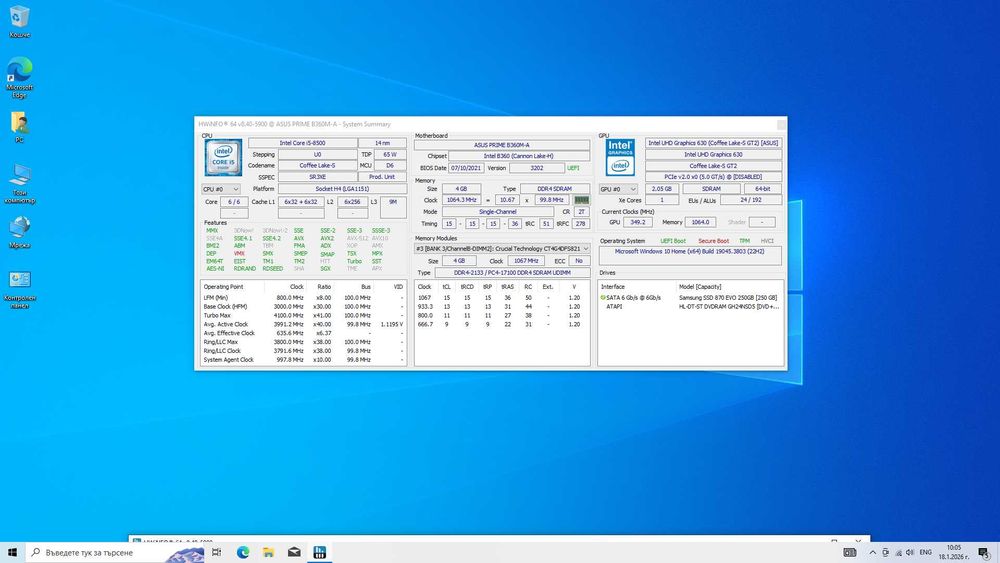Click the green UEFI label by BIOS version
1000x563 pixels.
pyautogui.click(x=573, y=168)
